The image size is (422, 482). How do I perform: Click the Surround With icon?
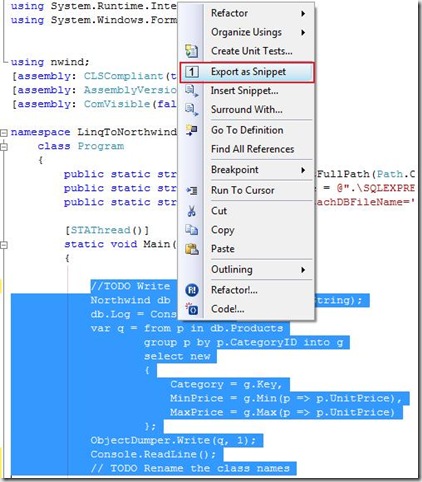[x=192, y=110]
